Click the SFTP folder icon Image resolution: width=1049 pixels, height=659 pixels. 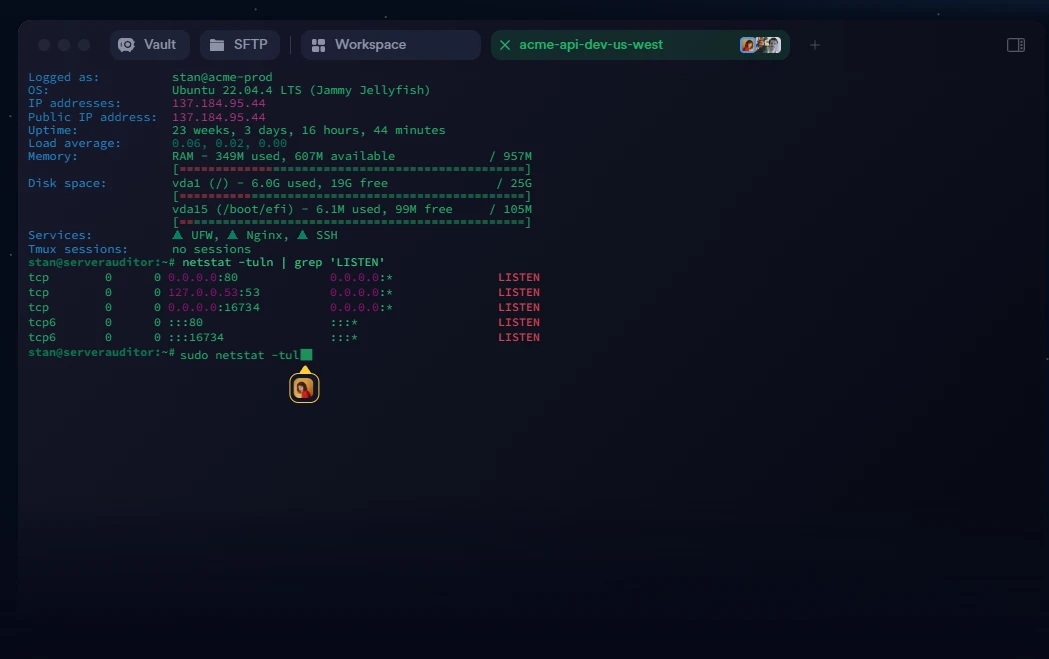click(217, 45)
